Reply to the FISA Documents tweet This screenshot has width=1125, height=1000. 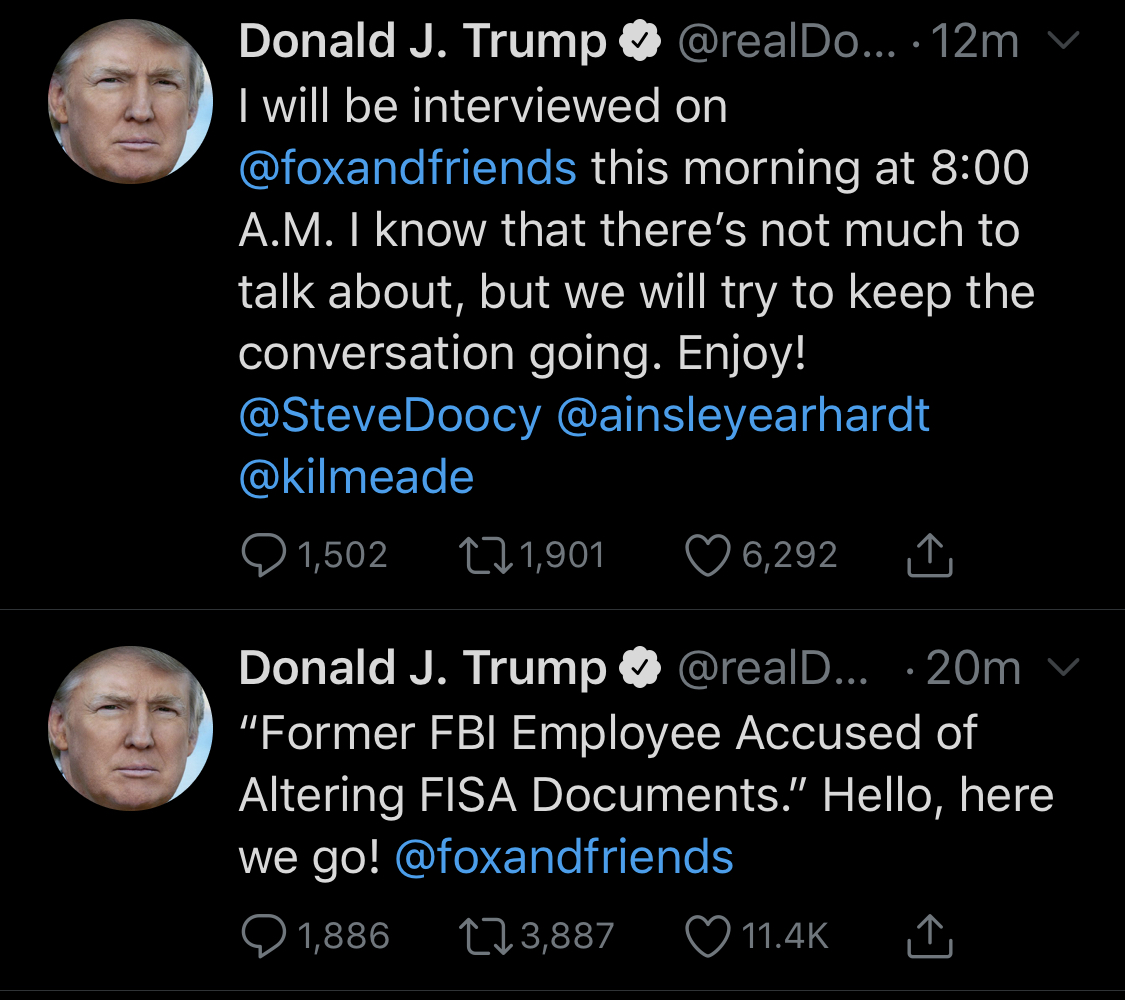[x=264, y=935]
